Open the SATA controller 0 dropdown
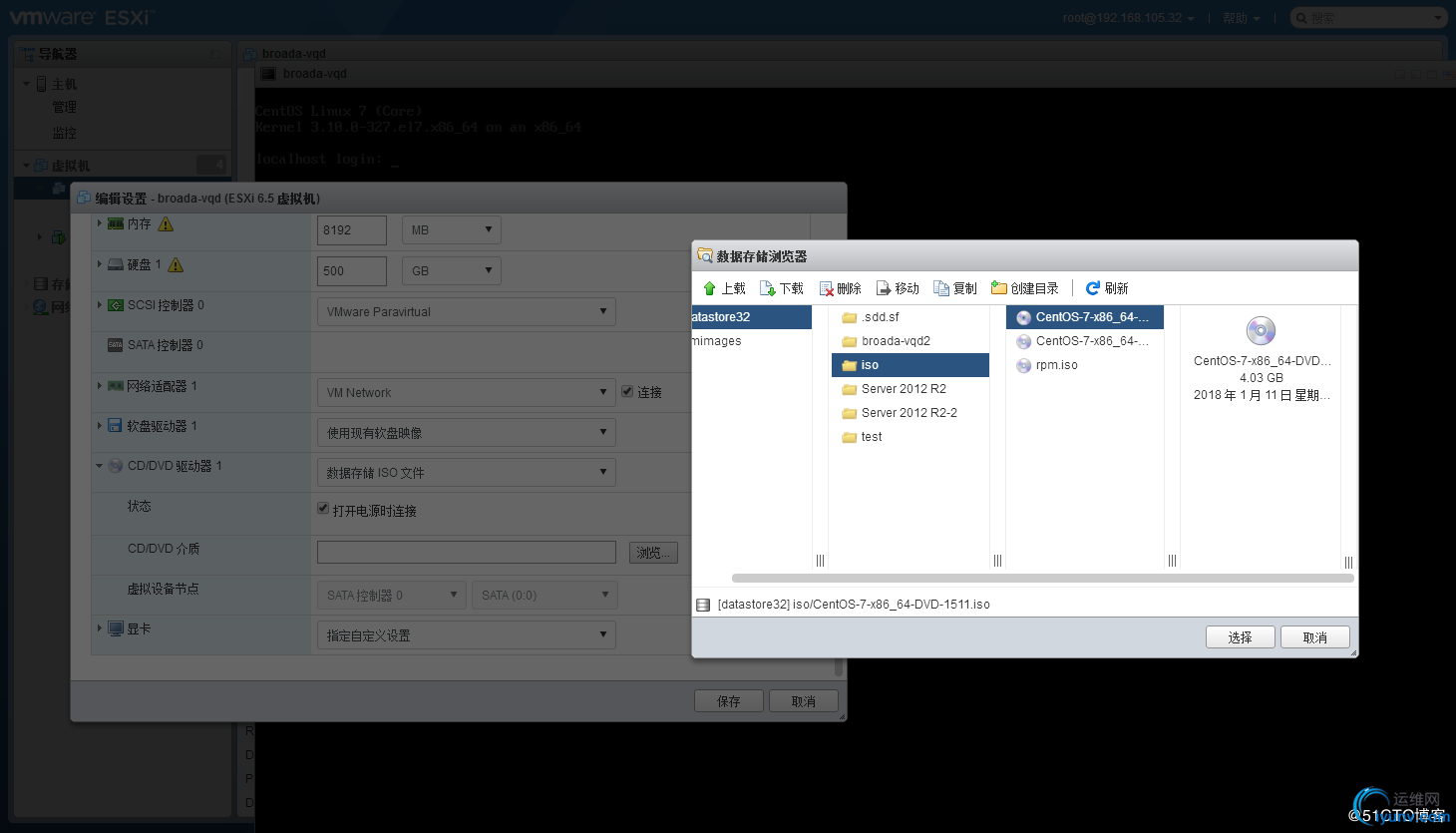This screenshot has height=833, width=1456. [x=391, y=596]
